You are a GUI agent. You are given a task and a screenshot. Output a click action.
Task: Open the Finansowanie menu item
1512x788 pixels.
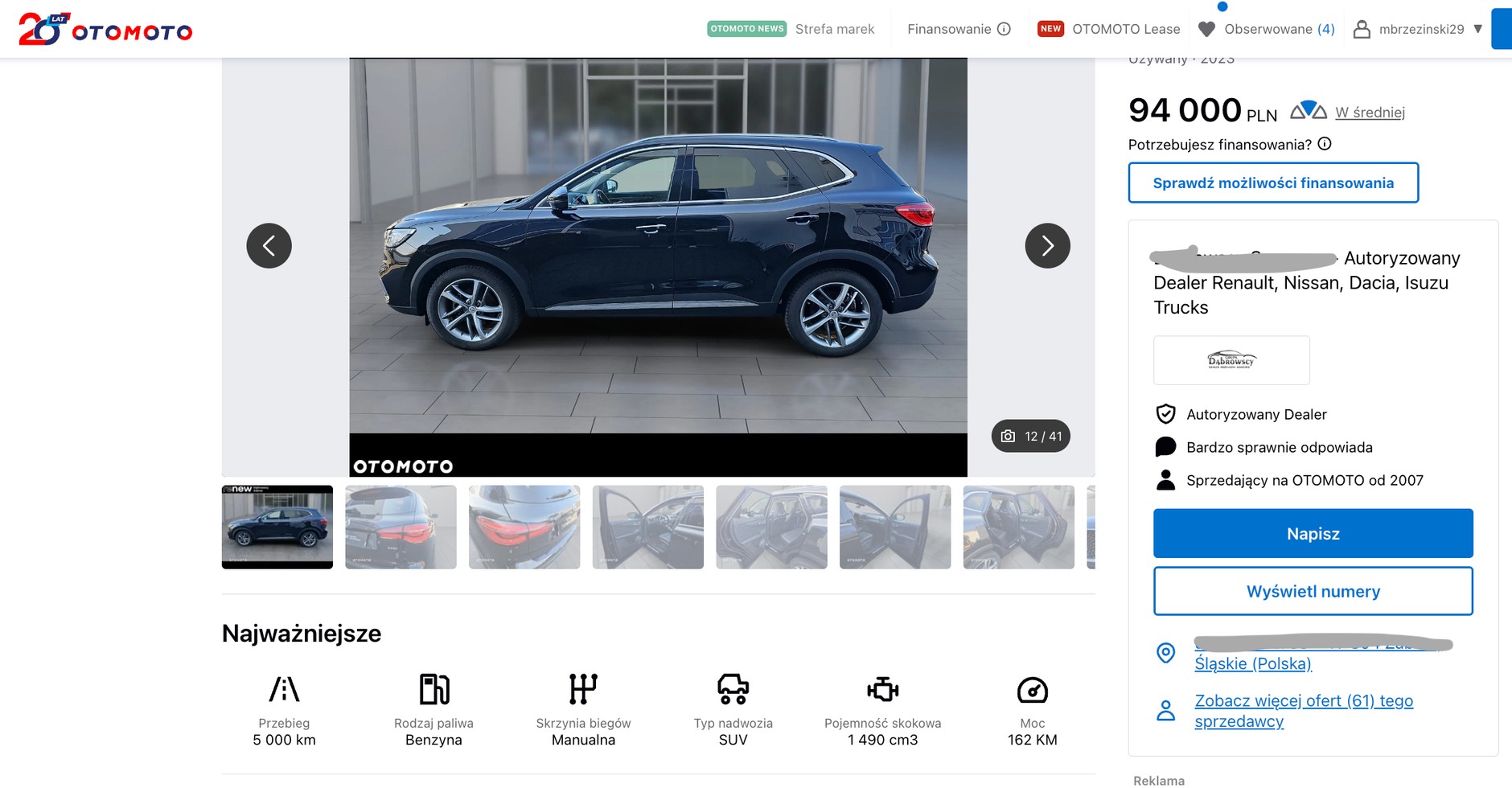949,29
